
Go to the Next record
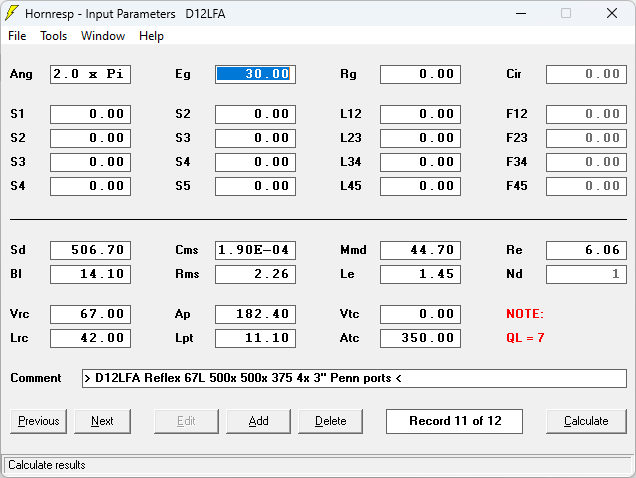tap(102, 421)
